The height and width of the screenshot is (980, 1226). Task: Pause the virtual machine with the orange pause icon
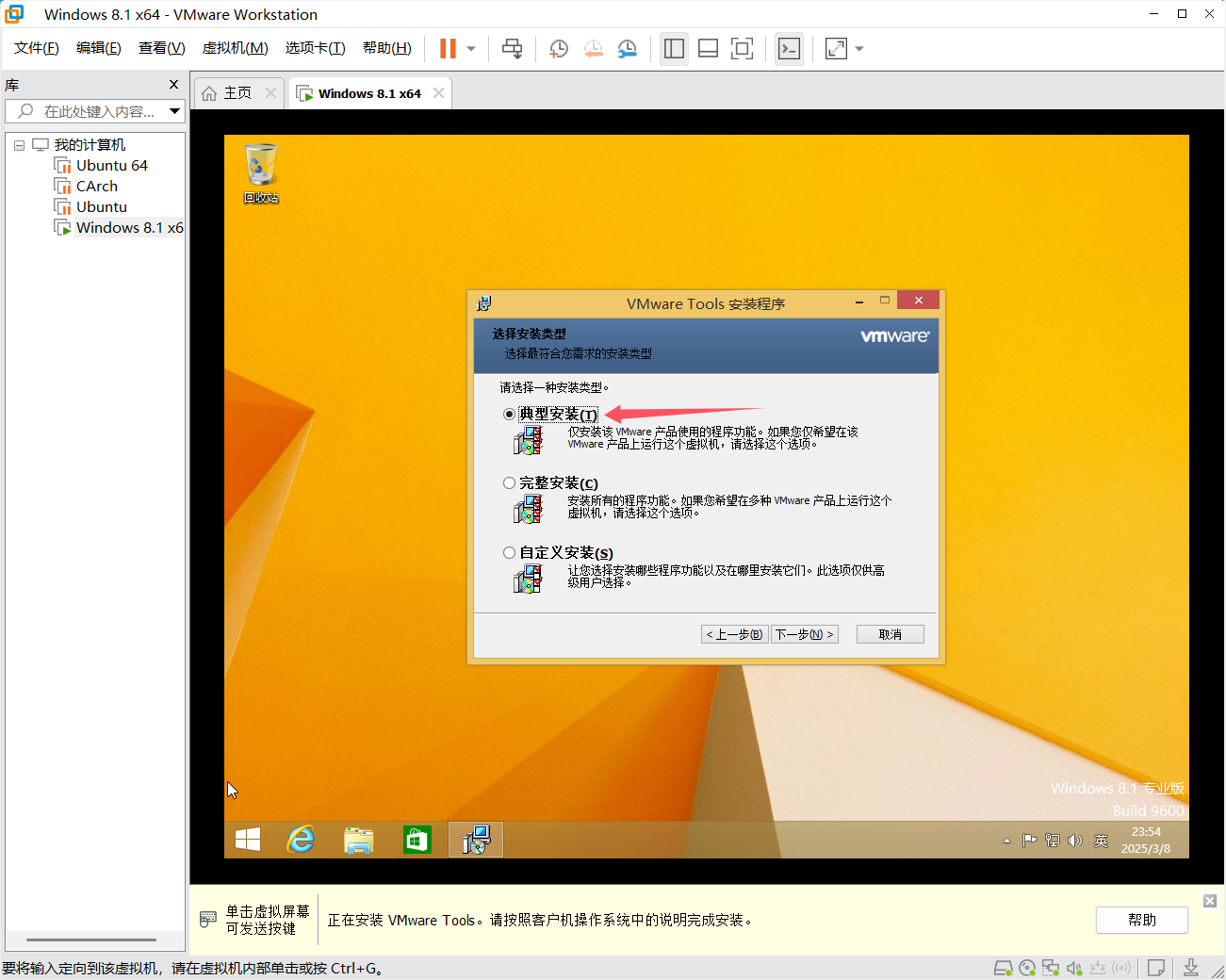pos(448,49)
